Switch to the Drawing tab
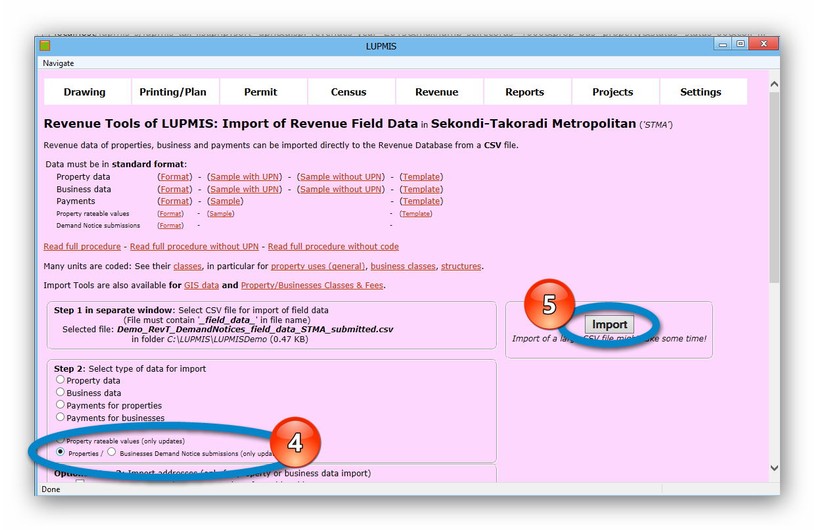 [85, 92]
